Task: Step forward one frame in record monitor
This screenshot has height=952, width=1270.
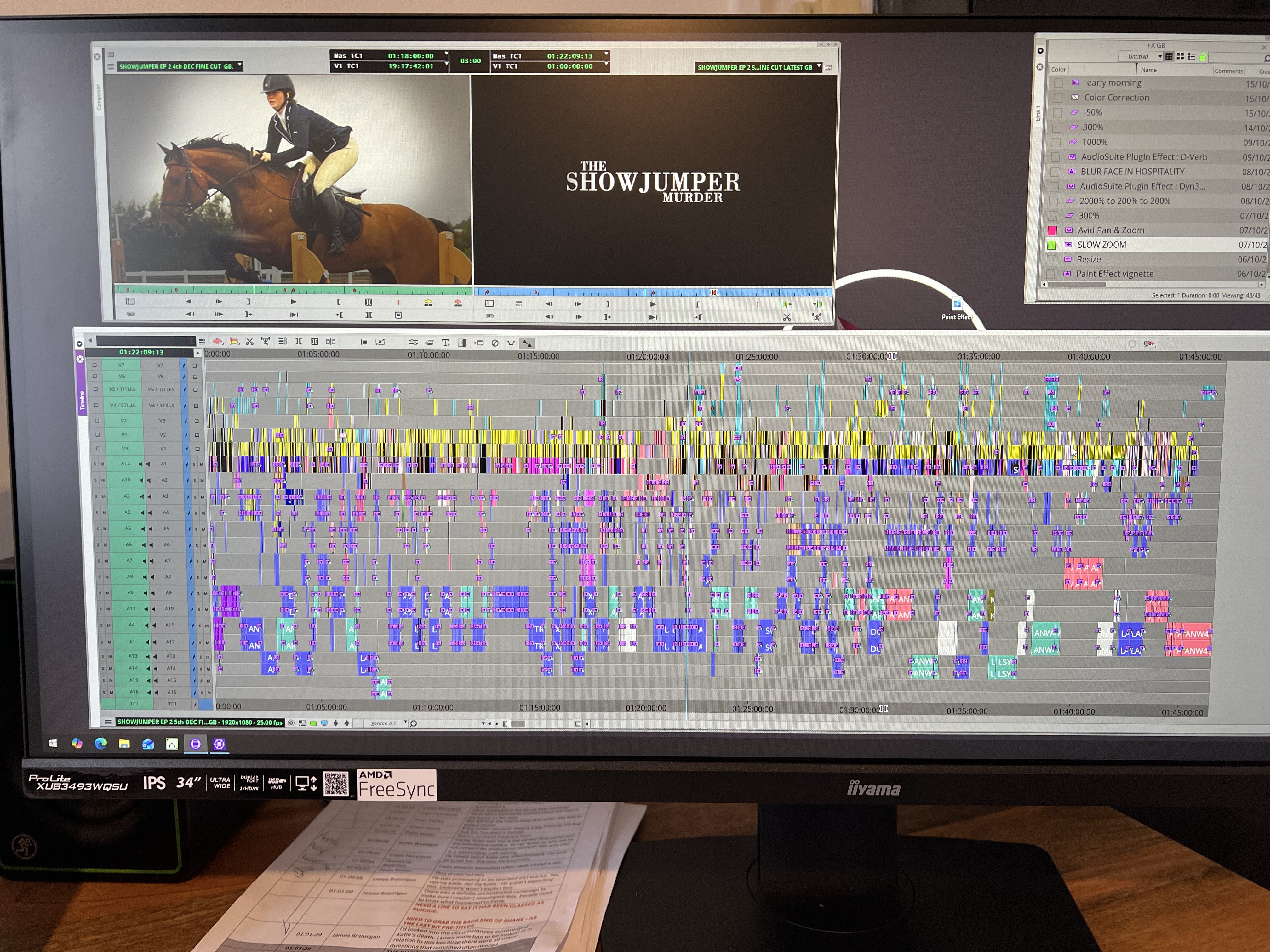Action: [578, 303]
